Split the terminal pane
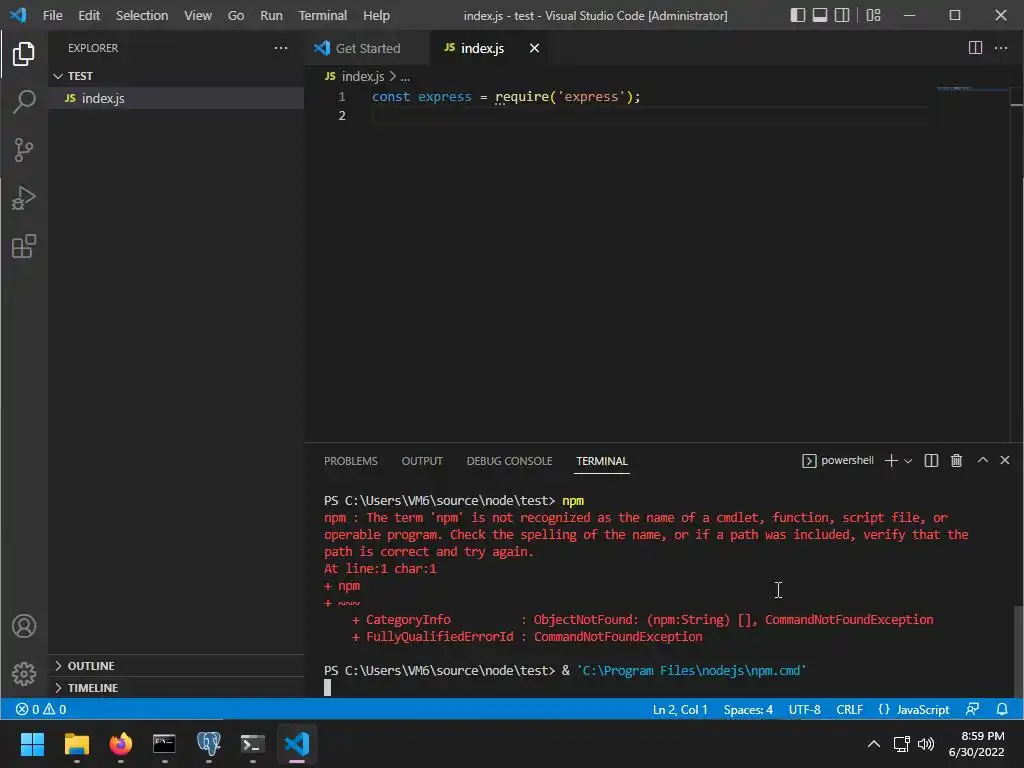Viewport: 1024px width, 768px height. [931, 460]
